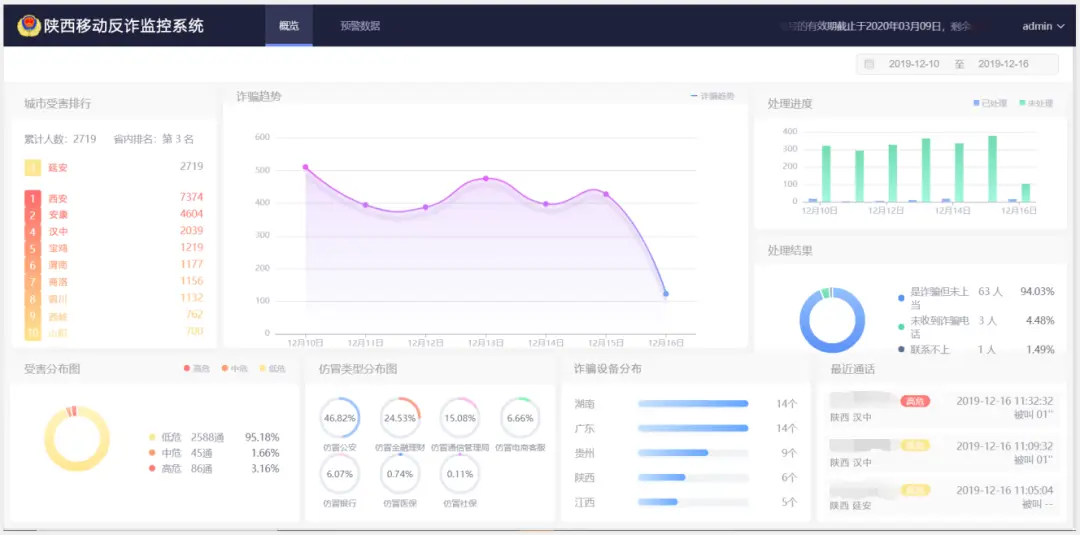Click the tall green bar for 12月10日
Viewport: 1080px width, 535px height.
[x=826, y=174]
